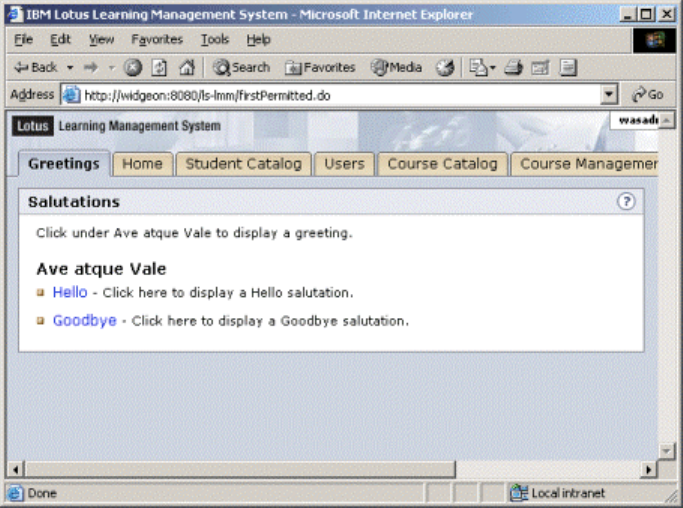The image size is (683, 508).
Task: Switch to the Home tab
Action: click(x=142, y=164)
